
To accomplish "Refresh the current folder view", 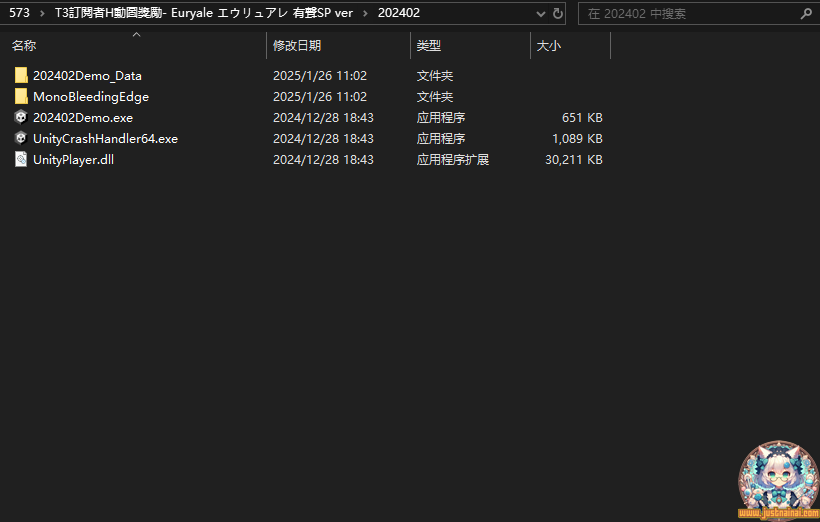I will (x=558, y=13).
